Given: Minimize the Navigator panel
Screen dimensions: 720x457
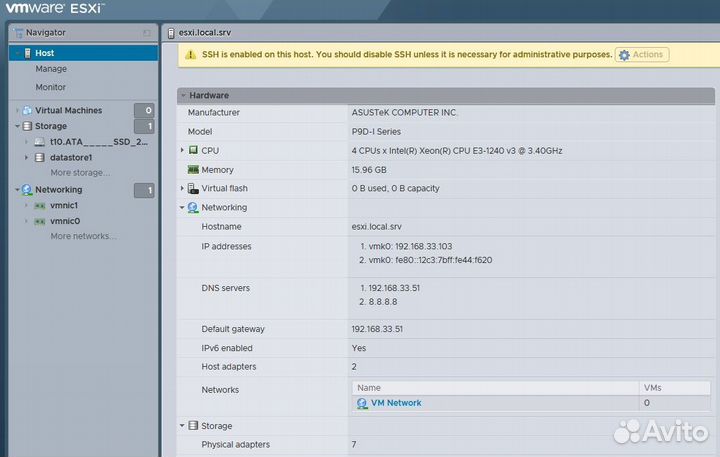Looking at the screenshot, I should click(147, 33).
